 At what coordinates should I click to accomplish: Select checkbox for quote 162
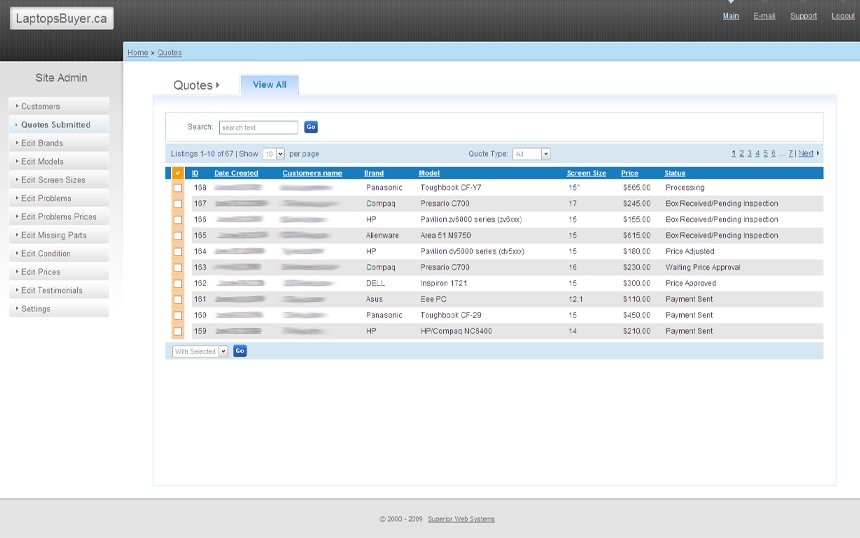click(178, 284)
